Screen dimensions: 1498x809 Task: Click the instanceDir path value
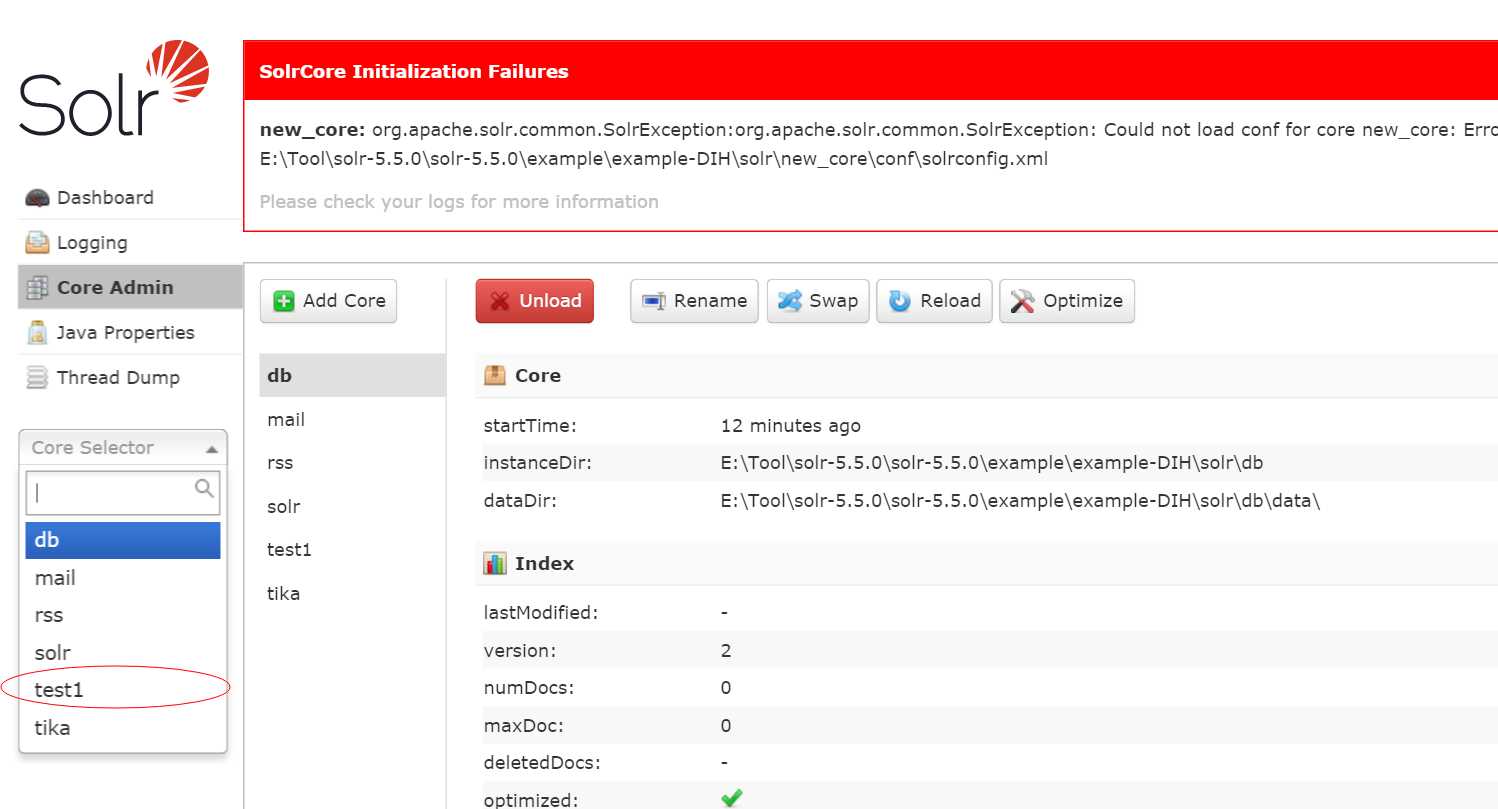(992, 463)
